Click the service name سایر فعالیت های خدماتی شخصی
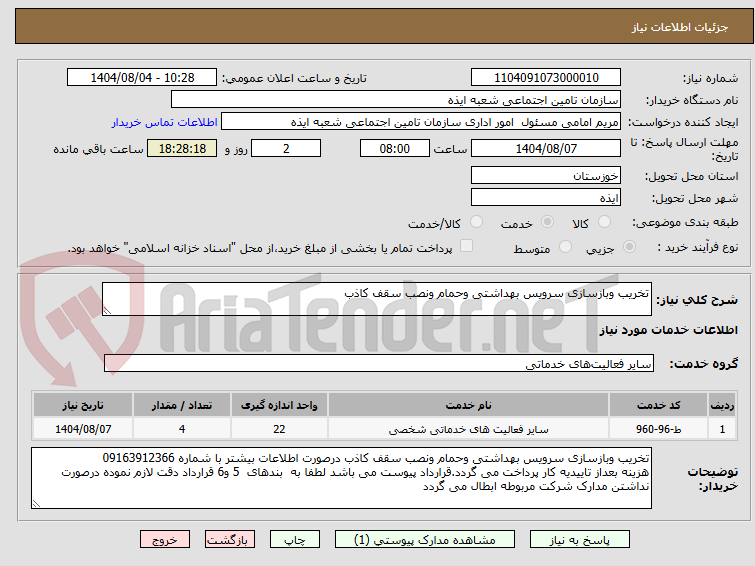 click(x=469, y=429)
